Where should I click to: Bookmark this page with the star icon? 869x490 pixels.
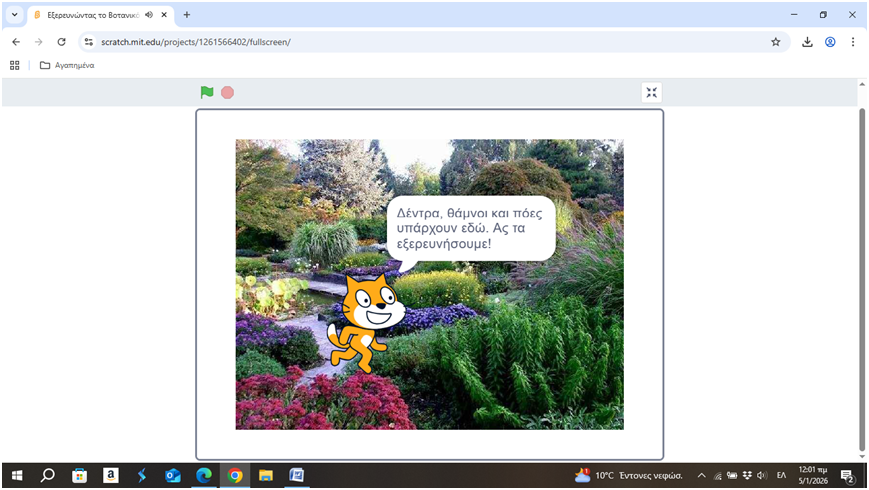[775, 42]
